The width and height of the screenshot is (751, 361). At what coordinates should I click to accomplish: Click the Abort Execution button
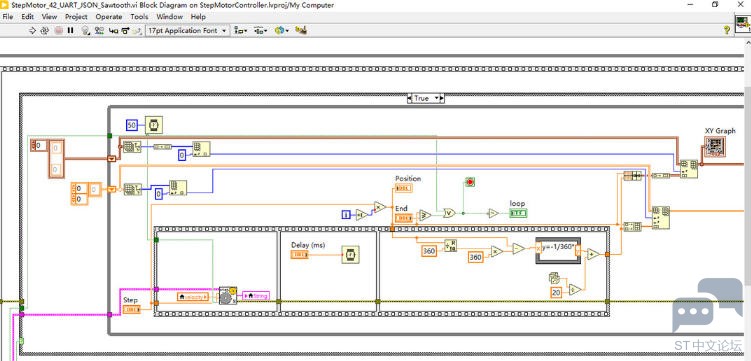pyautogui.click(x=58, y=31)
